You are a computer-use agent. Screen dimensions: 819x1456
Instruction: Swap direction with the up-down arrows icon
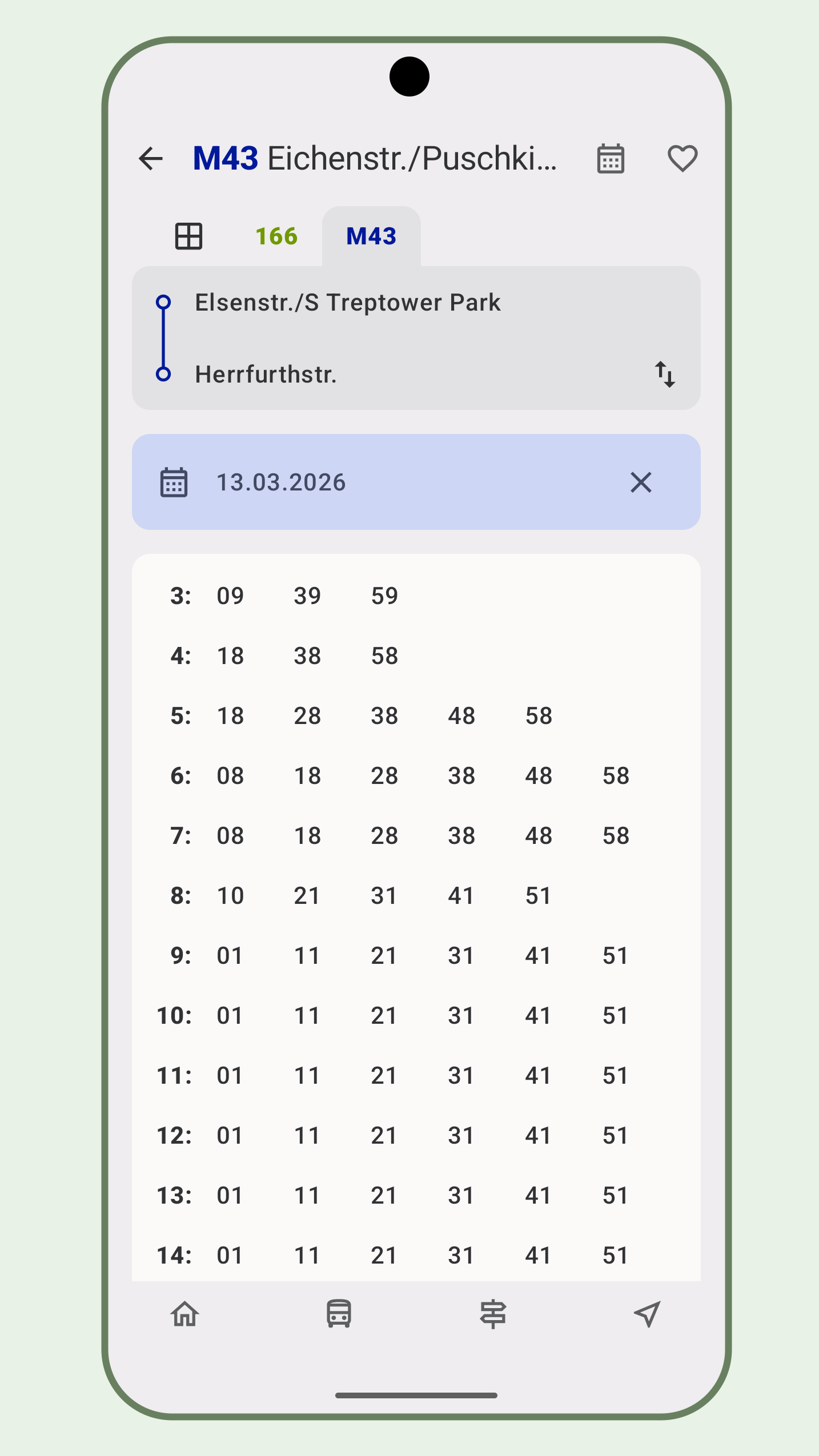coord(665,375)
